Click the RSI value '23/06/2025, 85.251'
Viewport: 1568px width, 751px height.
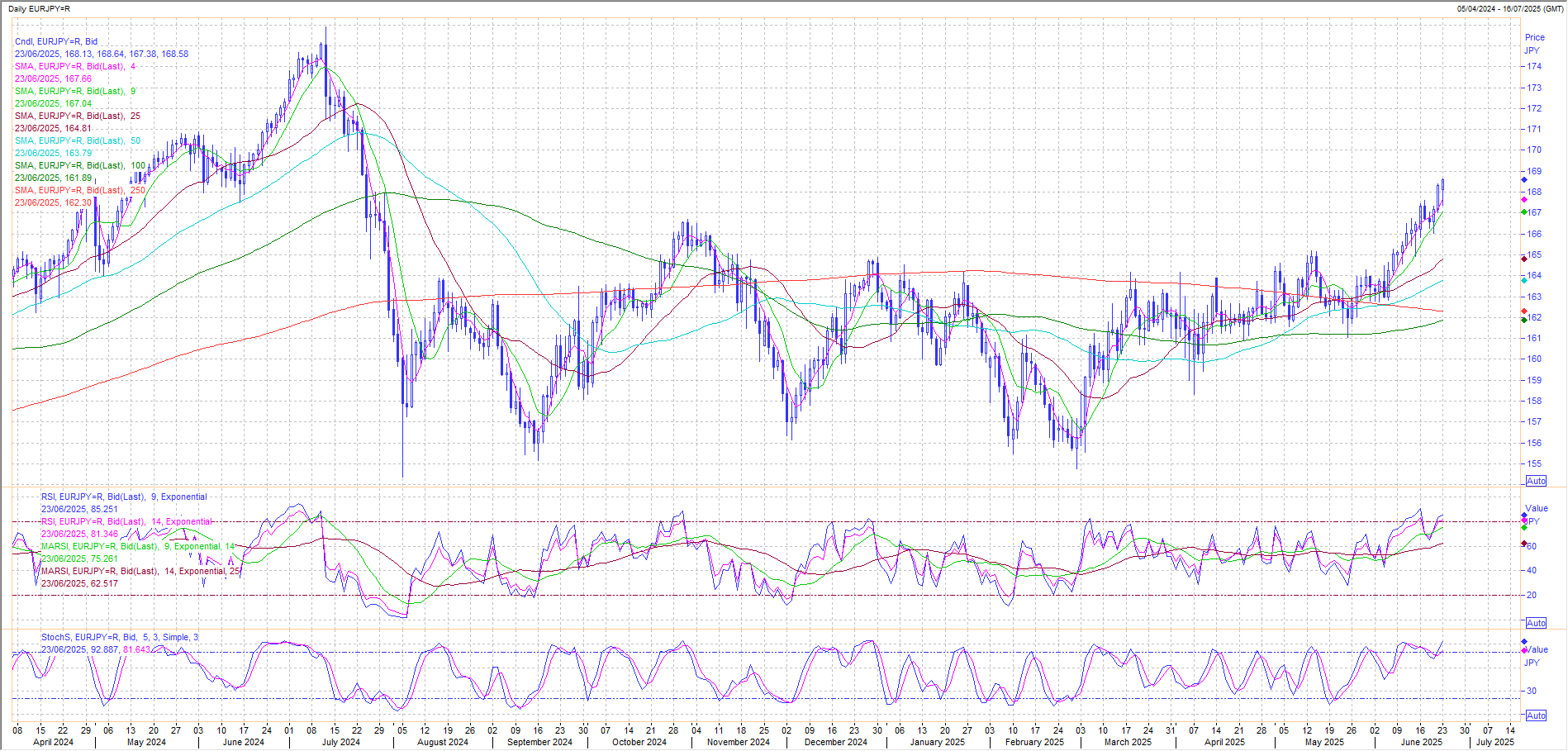coord(79,509)
